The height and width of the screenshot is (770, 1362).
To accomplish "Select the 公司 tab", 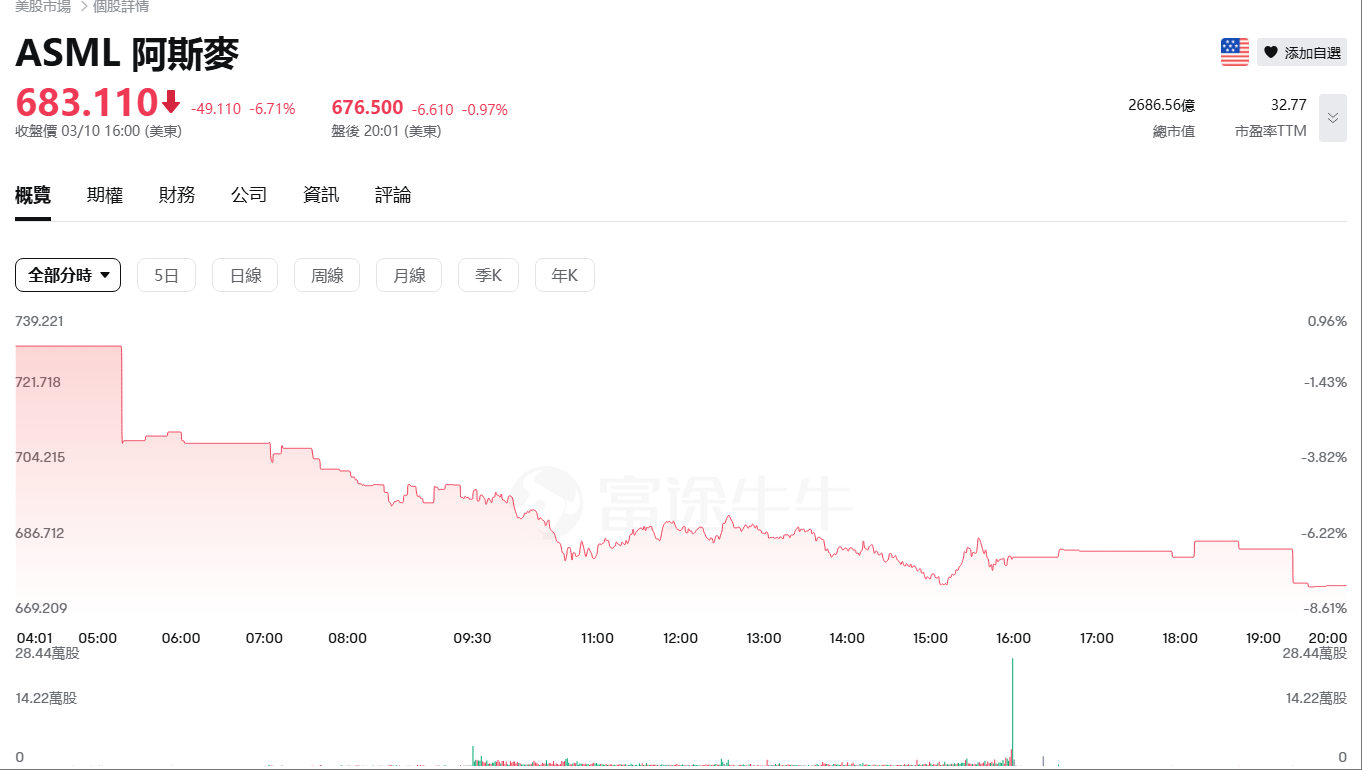I will coord(249,195).
